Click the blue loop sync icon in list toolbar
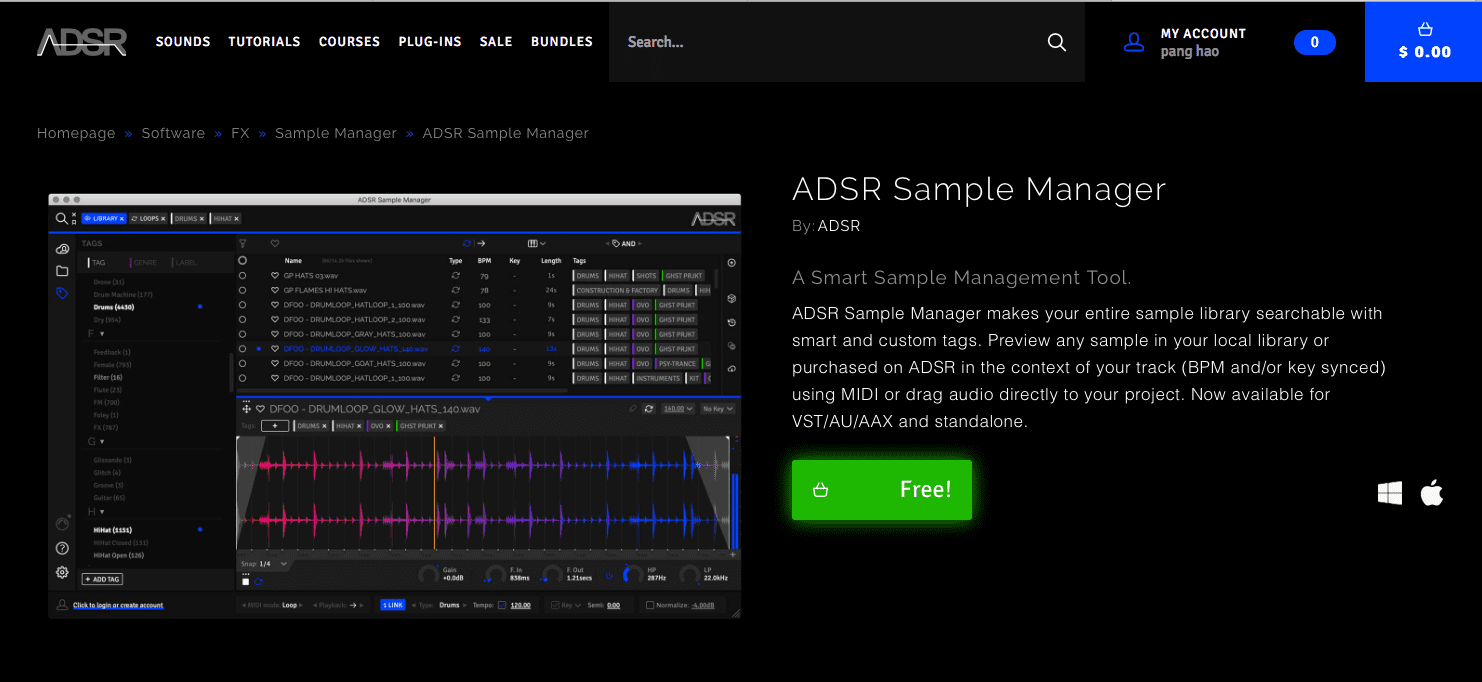Image resolution: width=1482 pixels, height=682 pixels. click(x=467, y=243)
